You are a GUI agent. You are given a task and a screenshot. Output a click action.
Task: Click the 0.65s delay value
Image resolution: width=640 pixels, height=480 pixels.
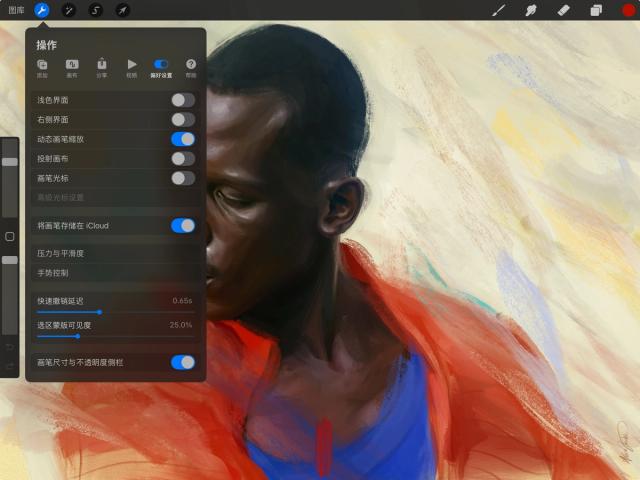click(x=182, y=301)
